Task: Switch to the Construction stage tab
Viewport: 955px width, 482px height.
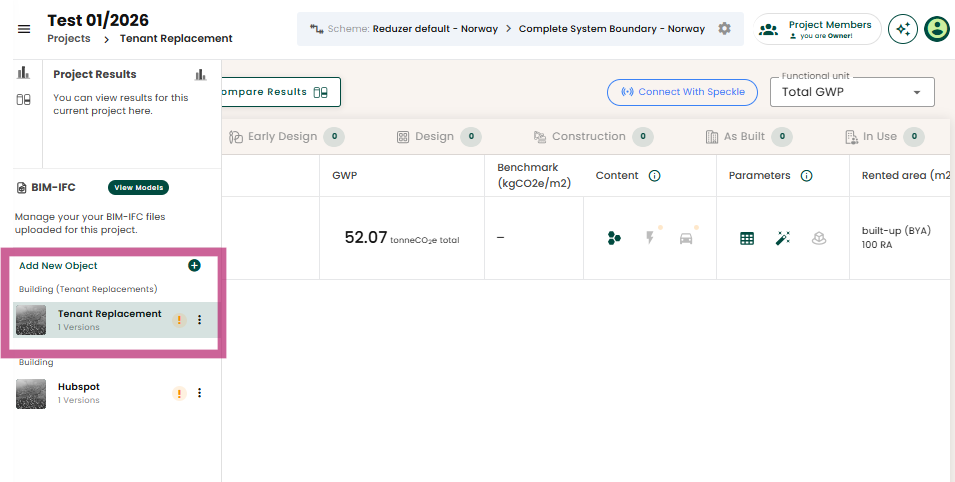Action: 589,137
